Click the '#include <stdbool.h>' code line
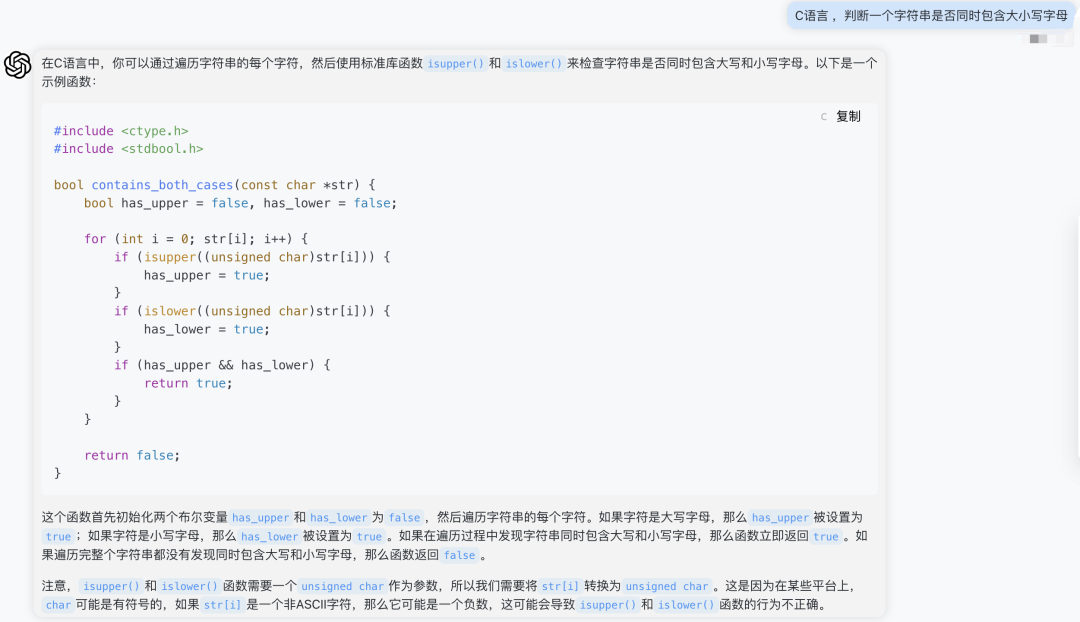Image resolution: width=1080 pixels, height=622 pixels. tap(129, 149)
